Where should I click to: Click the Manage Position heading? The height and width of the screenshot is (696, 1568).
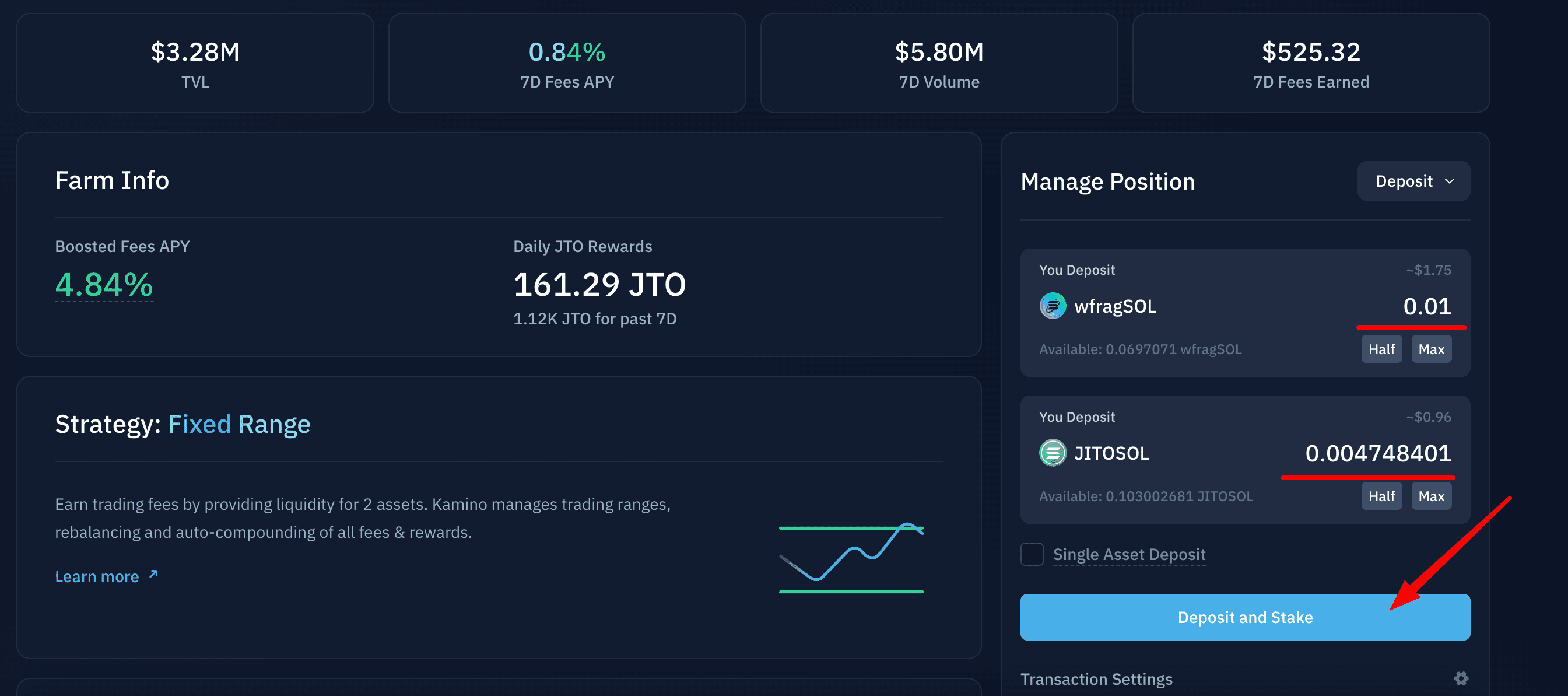point(1108,181)
